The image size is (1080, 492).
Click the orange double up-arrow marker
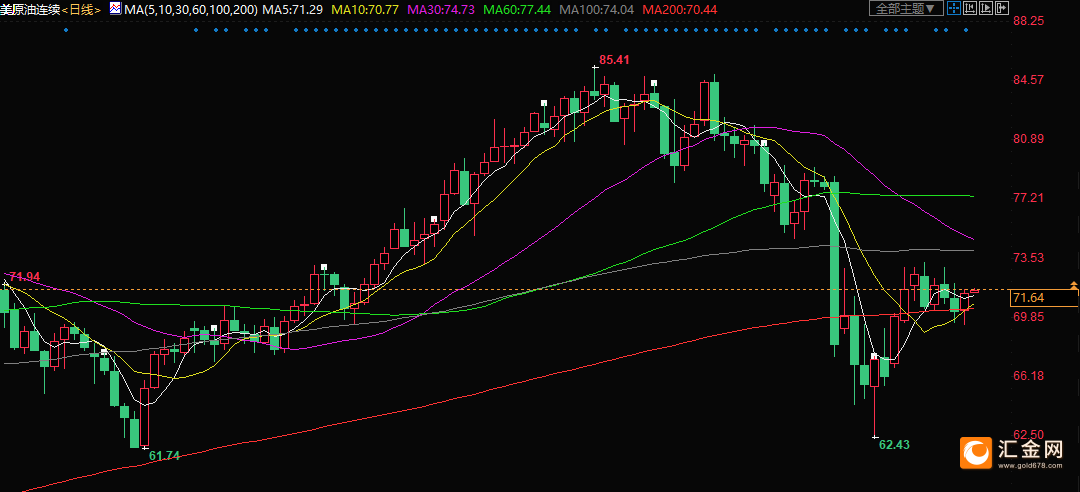[x=1074, y=285]
